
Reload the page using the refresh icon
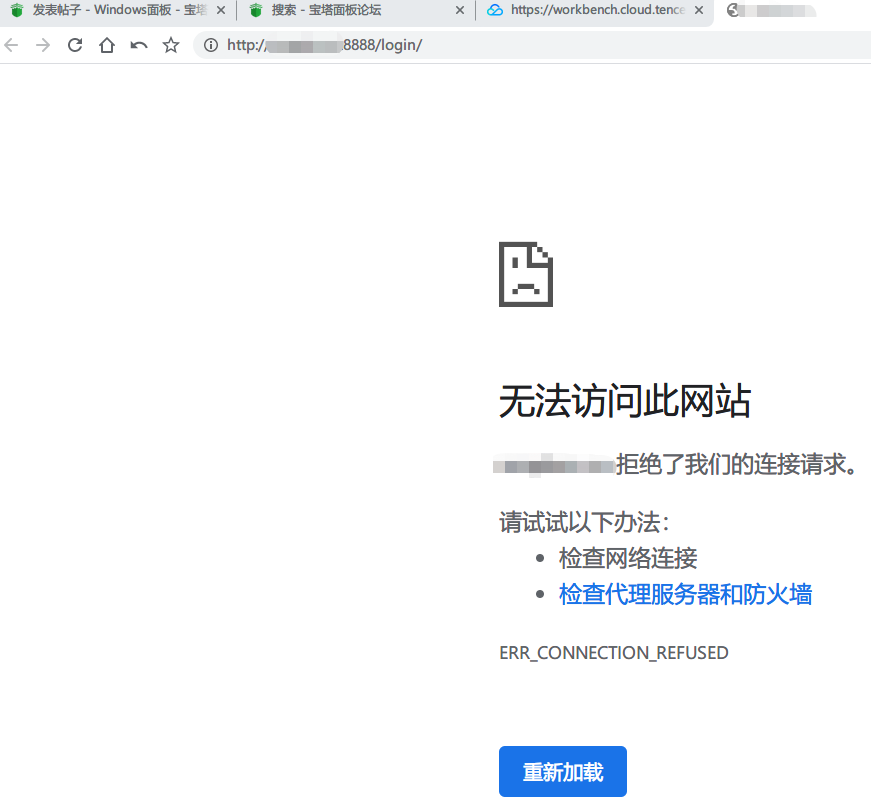click(x=75, y=45)
